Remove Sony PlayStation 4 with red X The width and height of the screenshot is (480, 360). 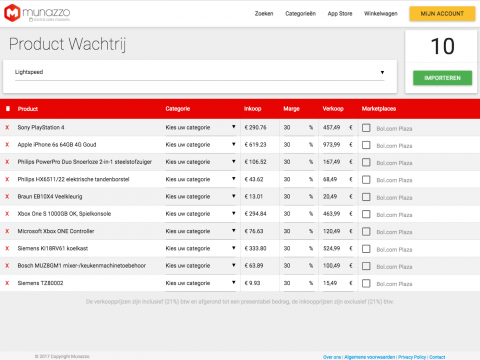7,127
